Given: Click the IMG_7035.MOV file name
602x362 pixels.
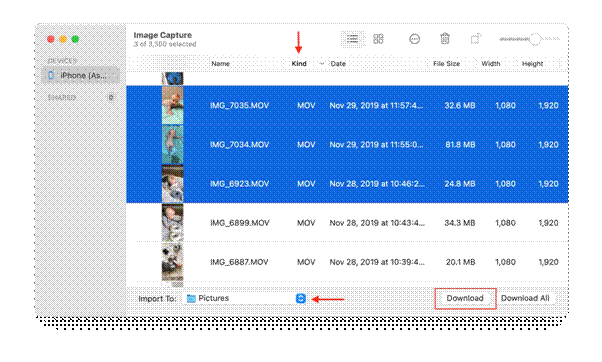Looking at the screenshot, I should click(239, 106).
